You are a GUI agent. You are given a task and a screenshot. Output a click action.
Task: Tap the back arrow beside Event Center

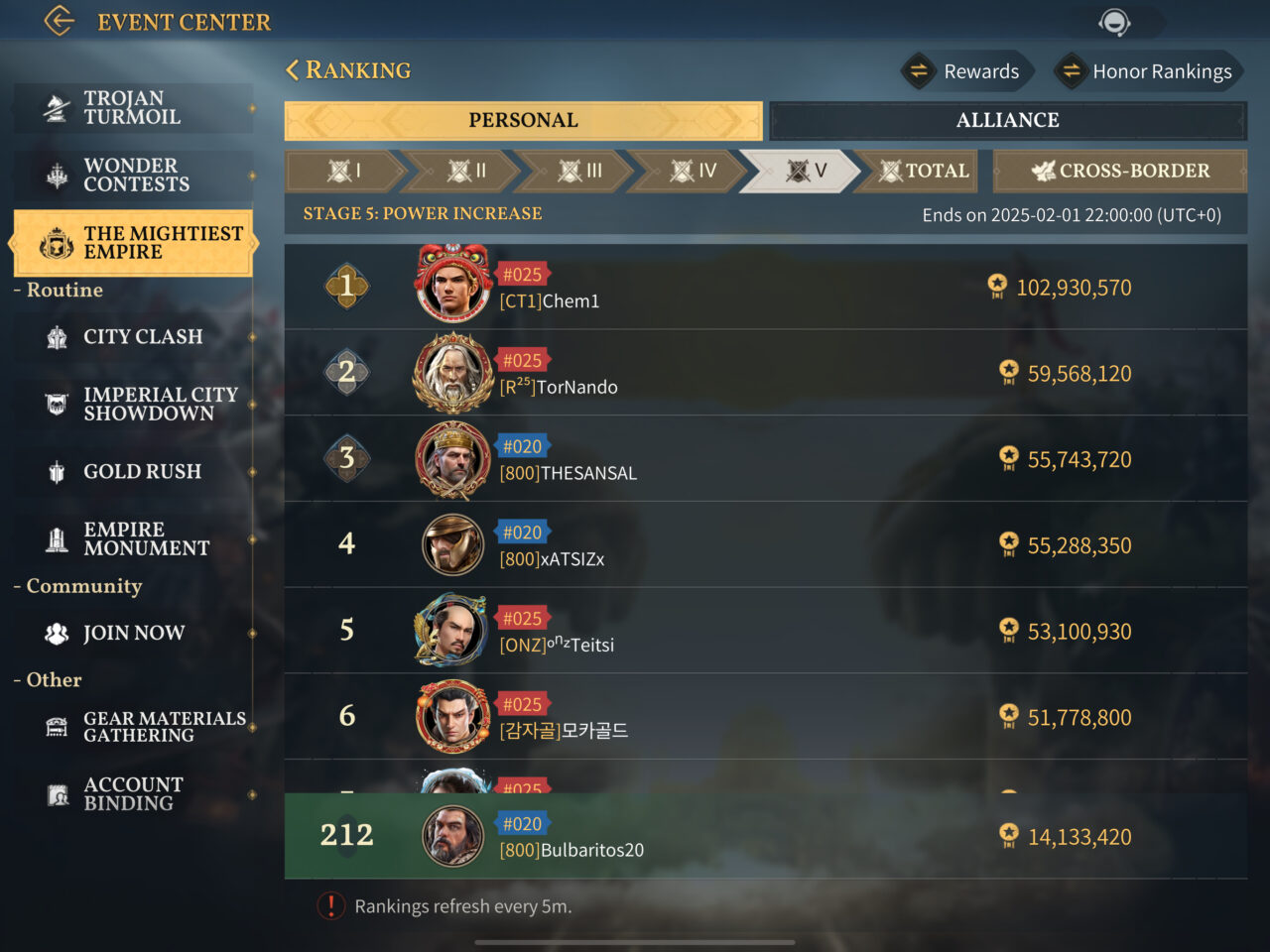[x=60, y=21]
